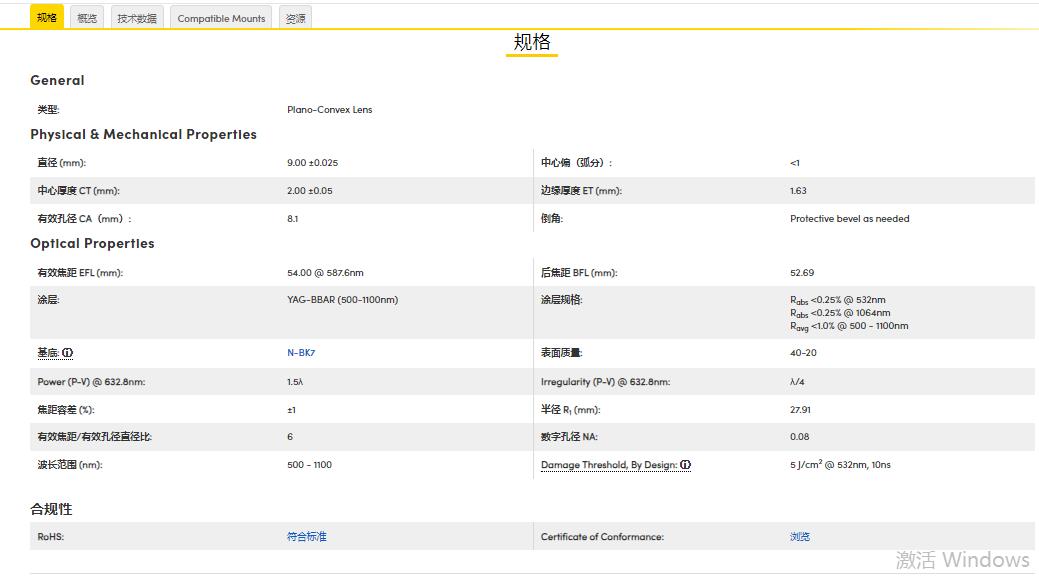
Task: Click the Plano-Convex Lens type value
Action: (329, 109)
